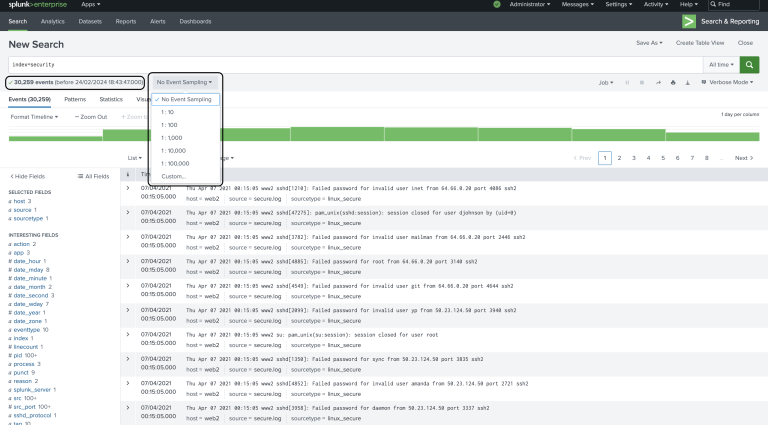The width and height of the screenshot is (768, 425).
Task: Select the 1 : 100 sampling option
Action: pos(170,125)
